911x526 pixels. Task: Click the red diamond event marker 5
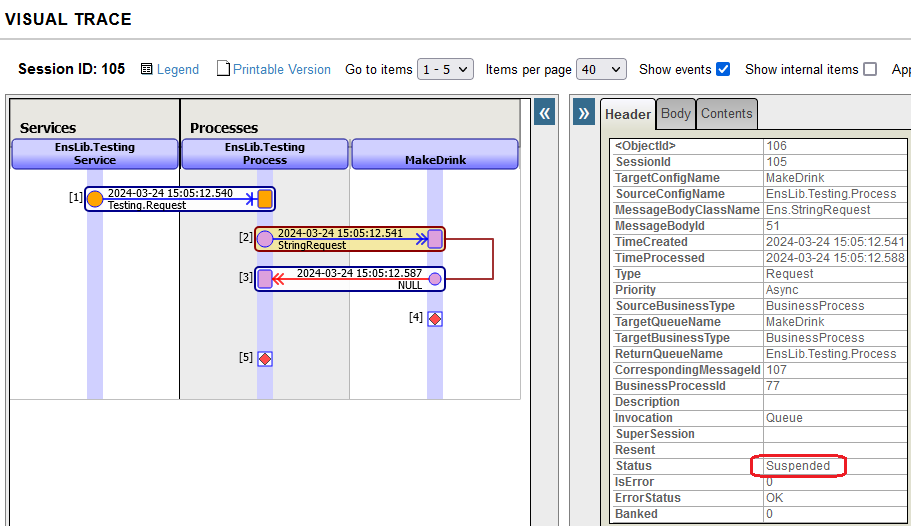265,358
